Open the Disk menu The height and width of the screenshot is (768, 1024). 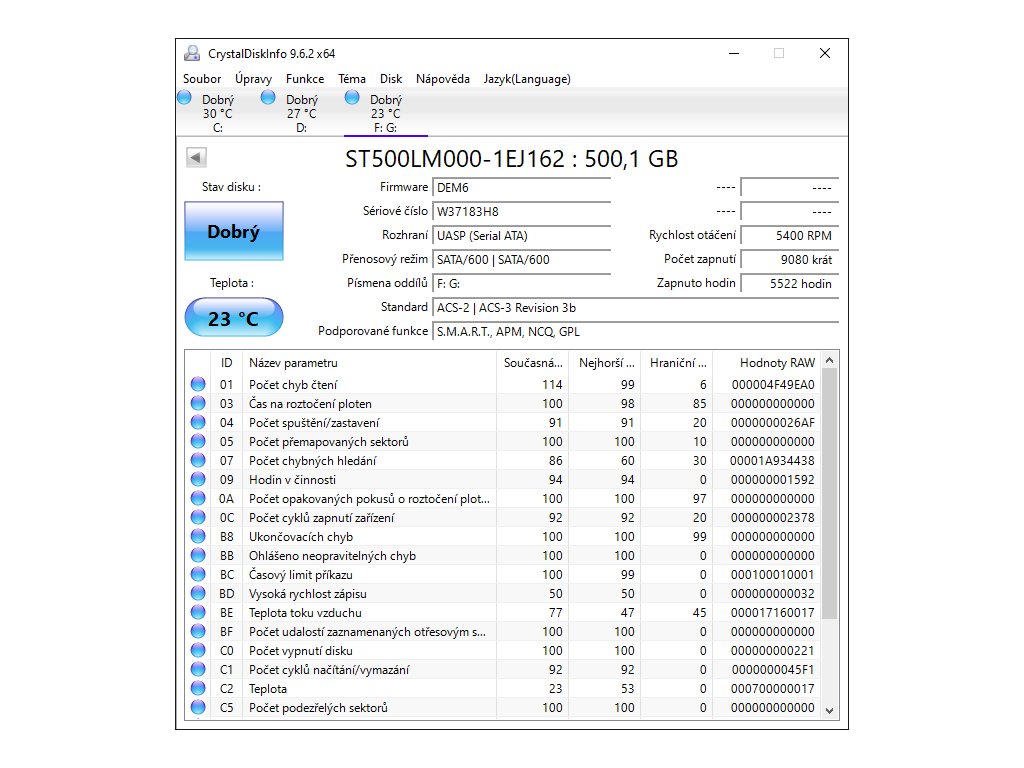391,79
